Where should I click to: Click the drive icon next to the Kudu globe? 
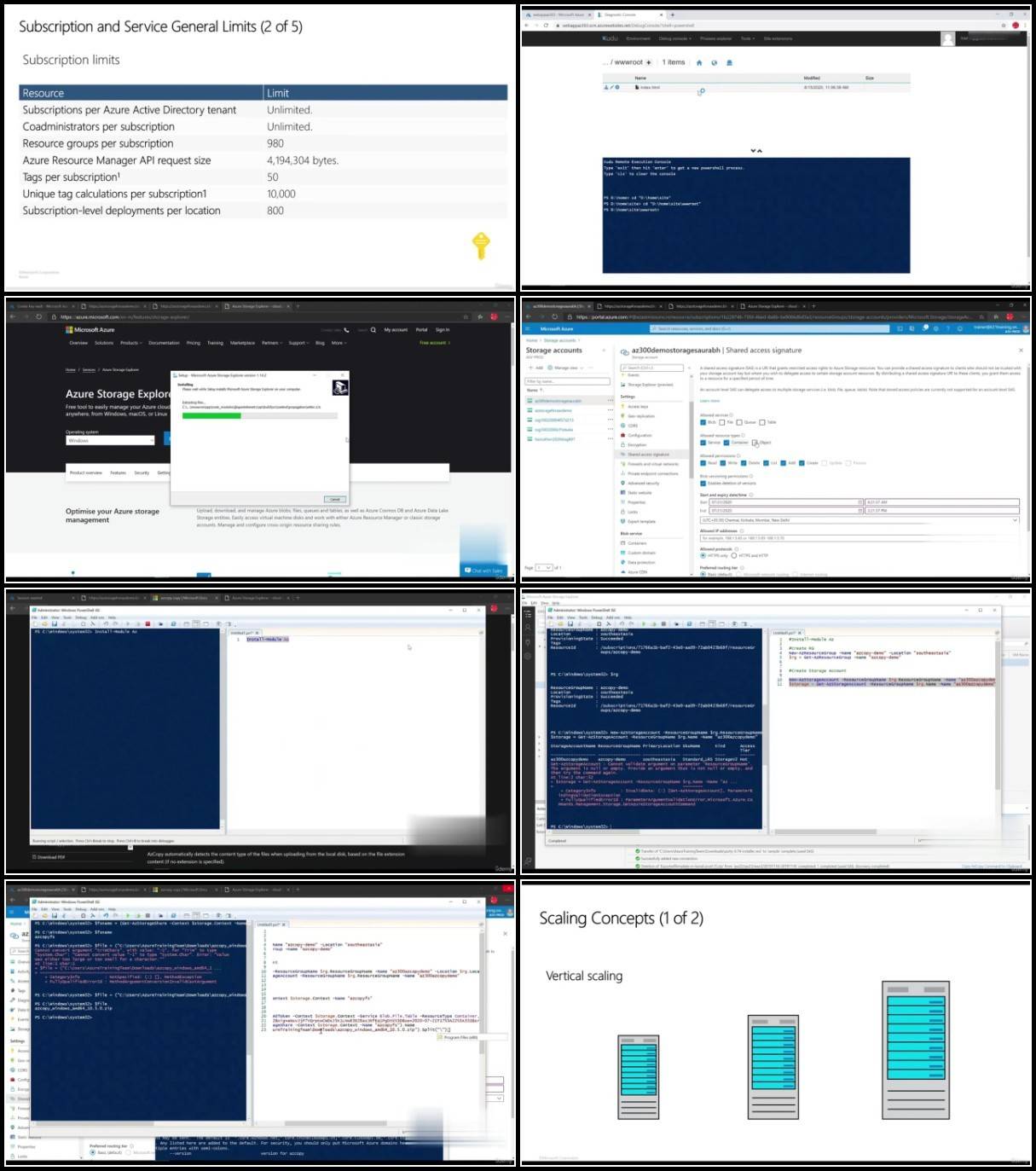pos(729,62)
